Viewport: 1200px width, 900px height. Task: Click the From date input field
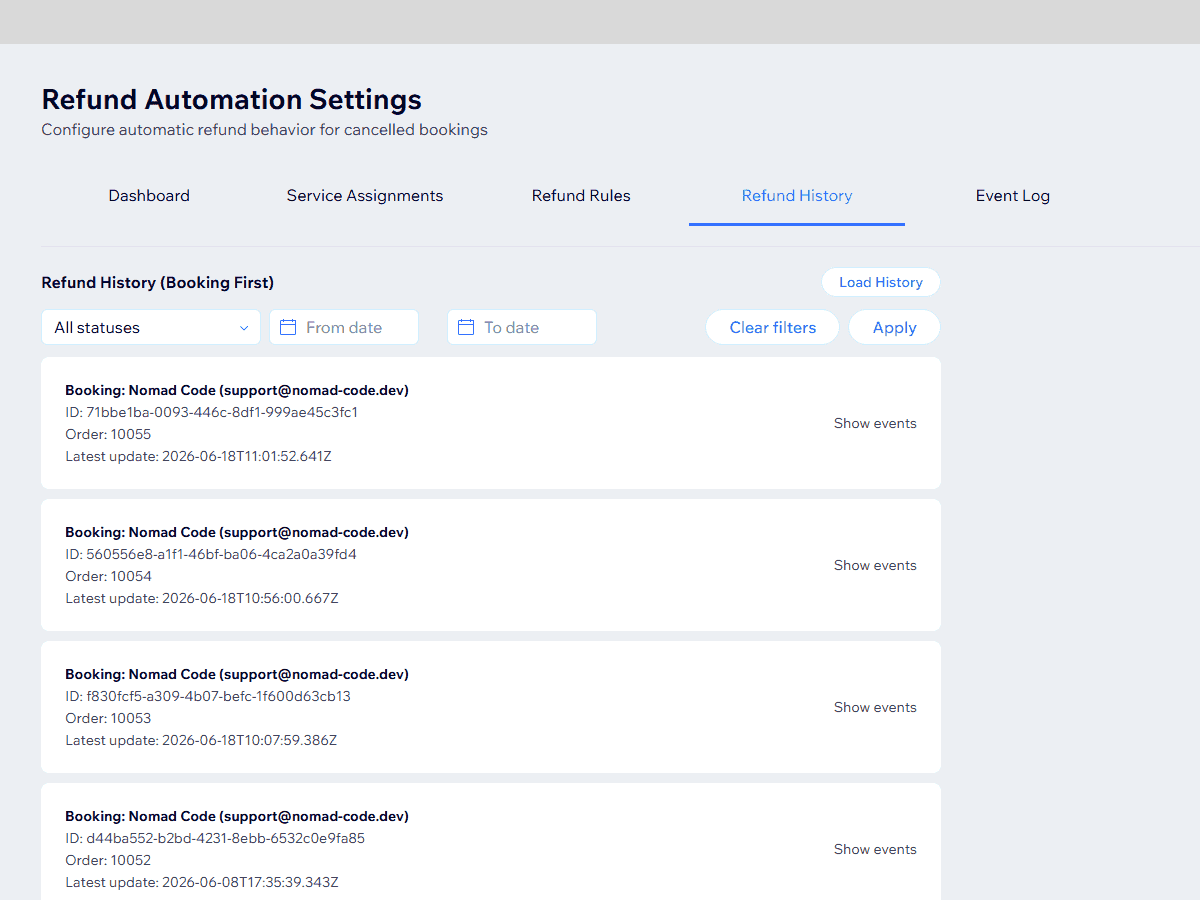pyautogui.click(x=344, y=327)
